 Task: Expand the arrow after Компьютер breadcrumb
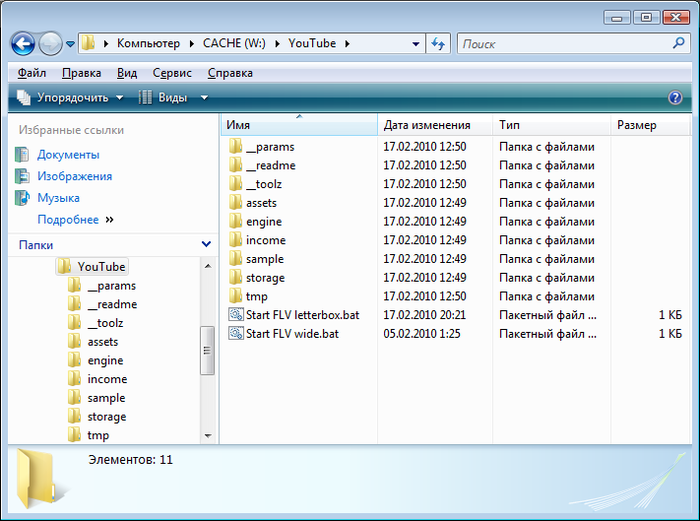pyautogui.click(x=192, y=44)
